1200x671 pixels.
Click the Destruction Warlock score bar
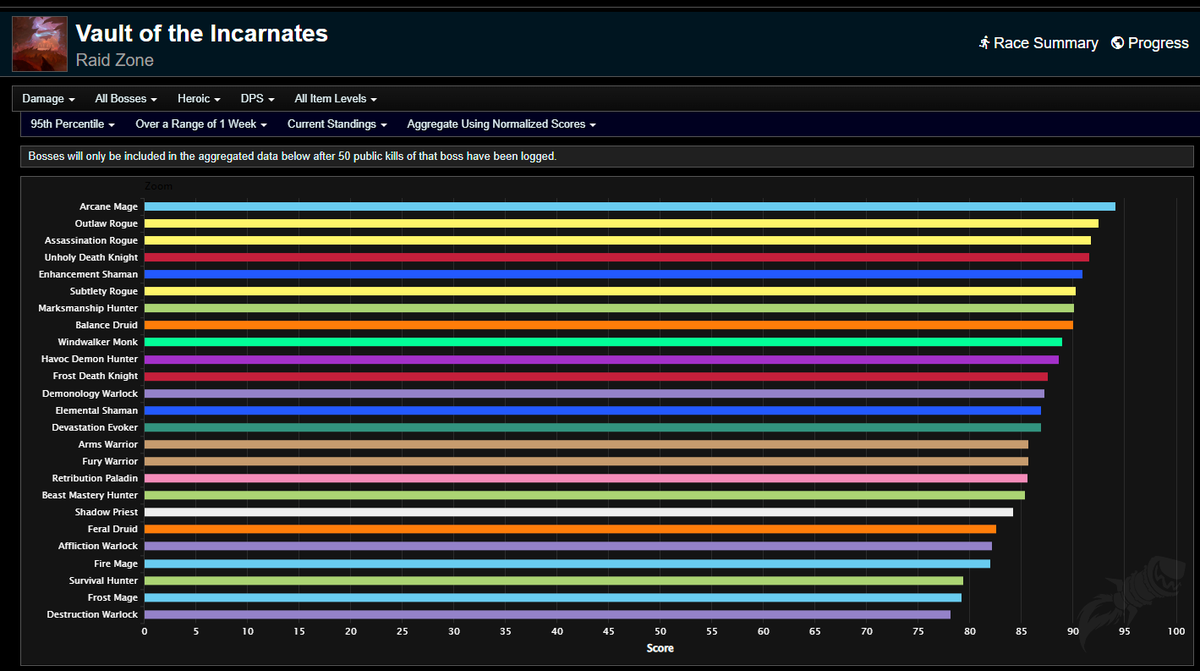point(547,614)
